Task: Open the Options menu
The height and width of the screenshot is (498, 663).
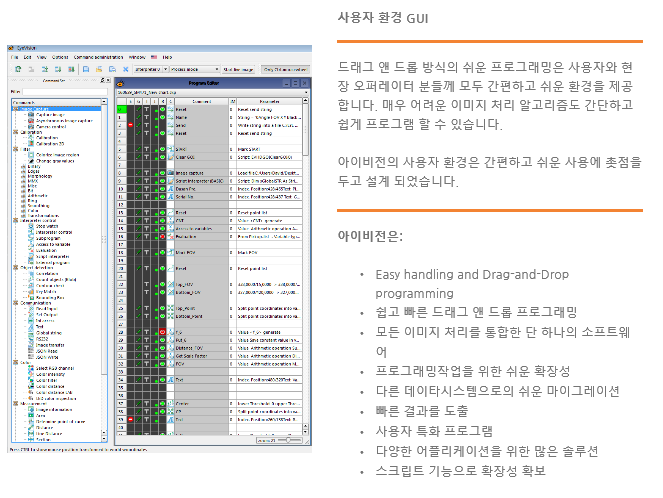Action: 60,58
